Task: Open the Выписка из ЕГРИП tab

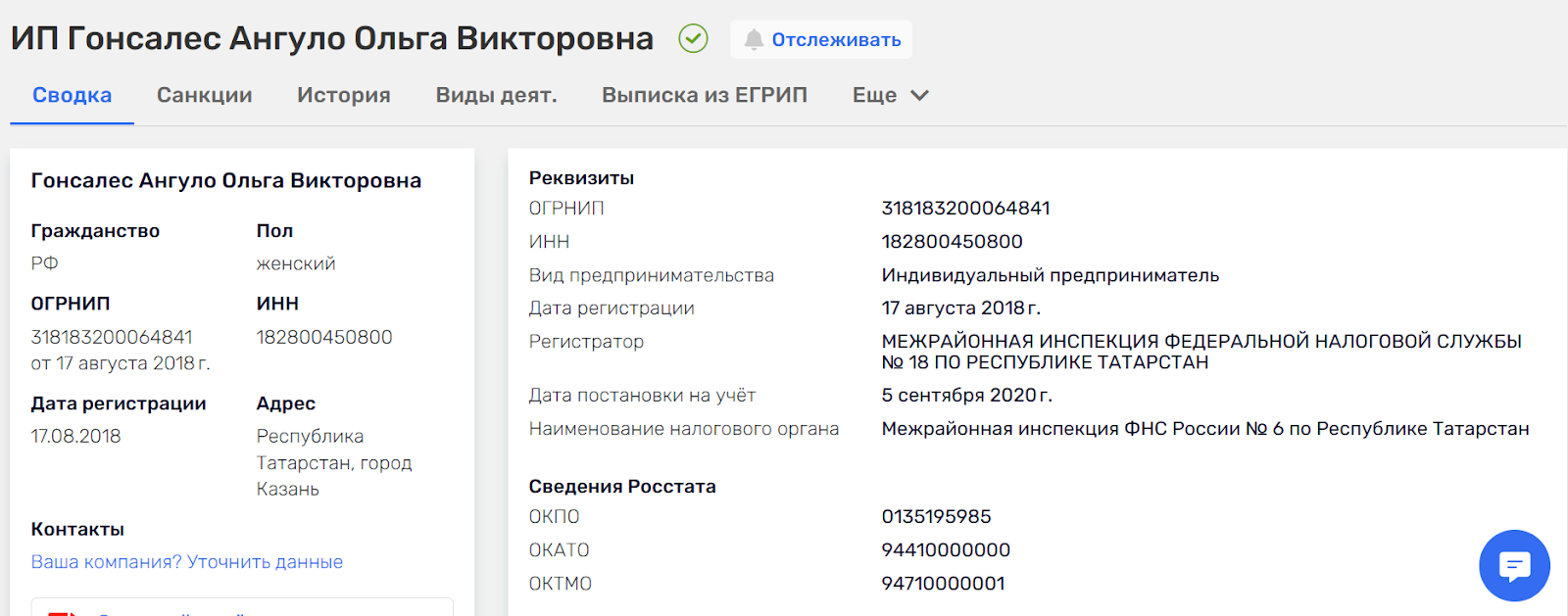Action: (705, 95)
